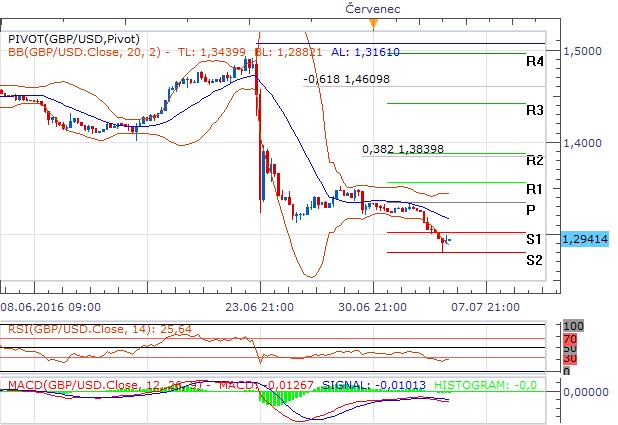The width and height of the screenshot is (618, 425).
Task: Click the 07.07 21:00 time axis label
Action: point(486,307)
